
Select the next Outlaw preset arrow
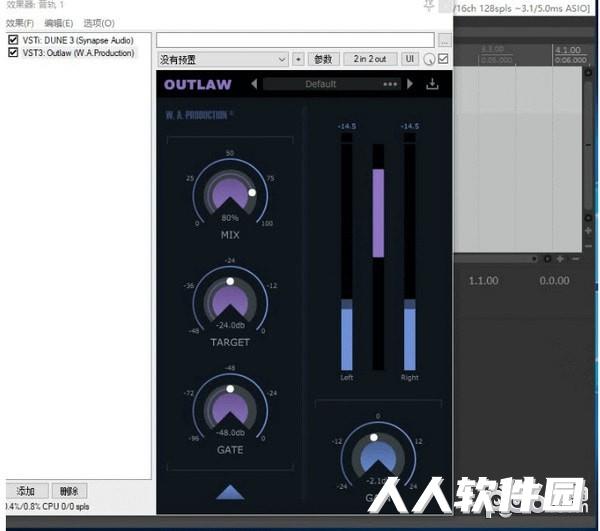(x=410, y=83)
